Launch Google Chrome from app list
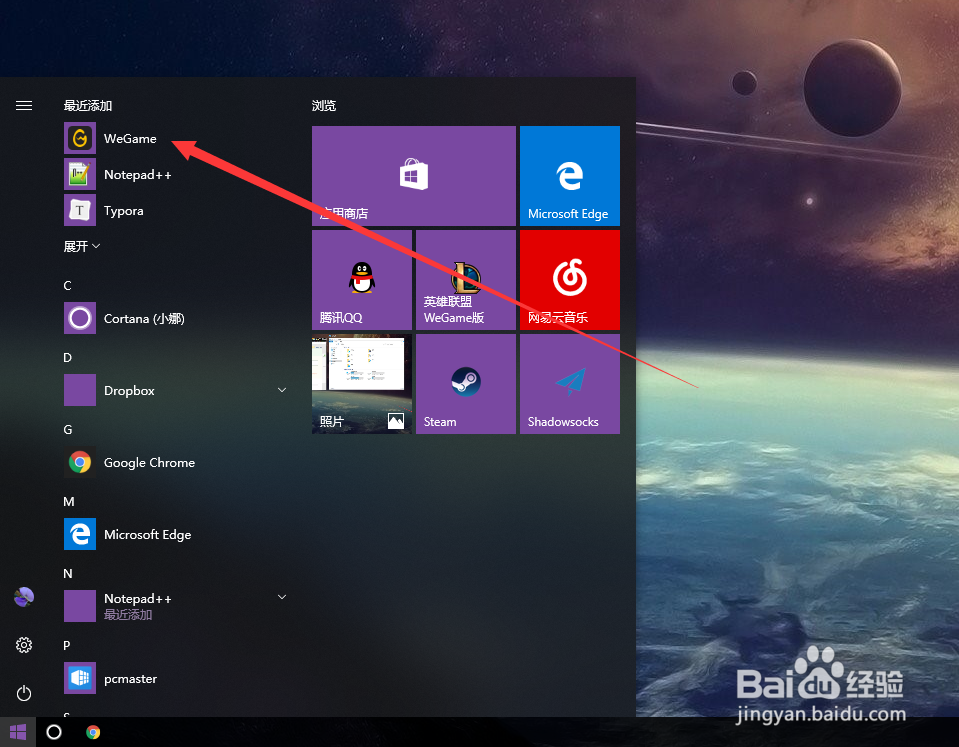The image size is (959, 747). 174,463
